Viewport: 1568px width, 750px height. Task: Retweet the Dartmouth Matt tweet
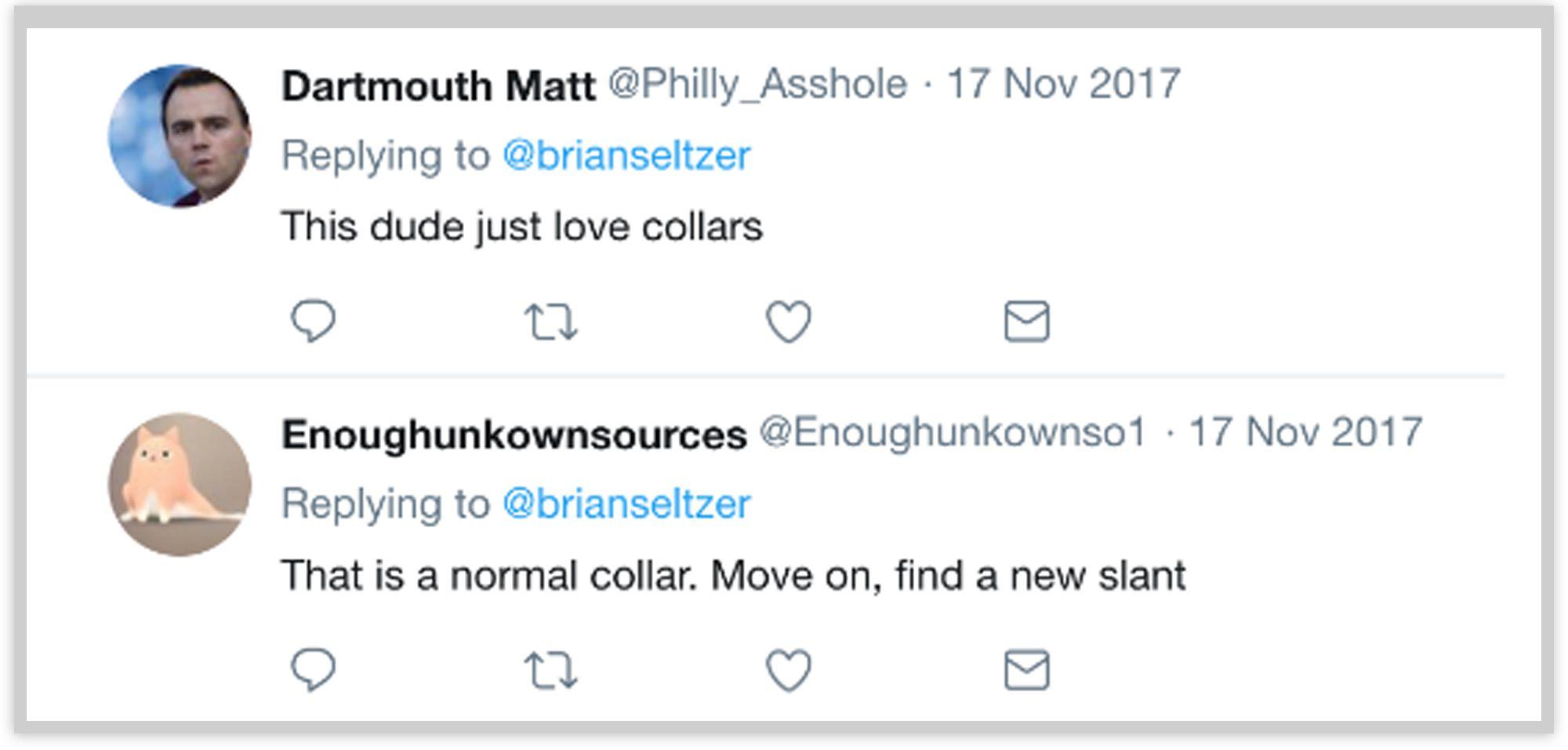550,322
